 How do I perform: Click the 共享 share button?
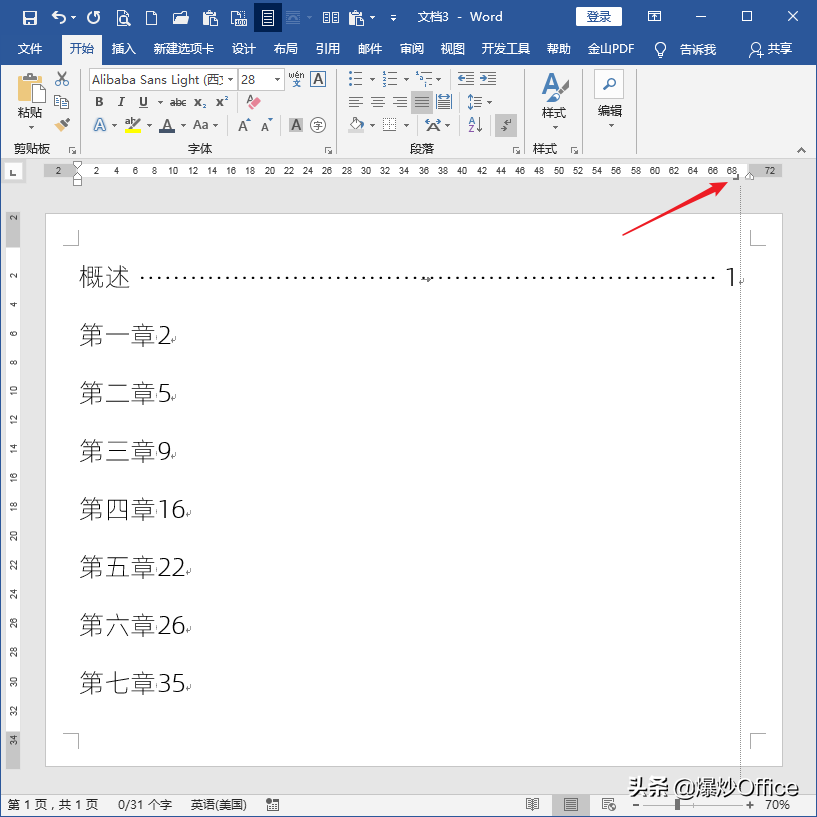point(771,49)
